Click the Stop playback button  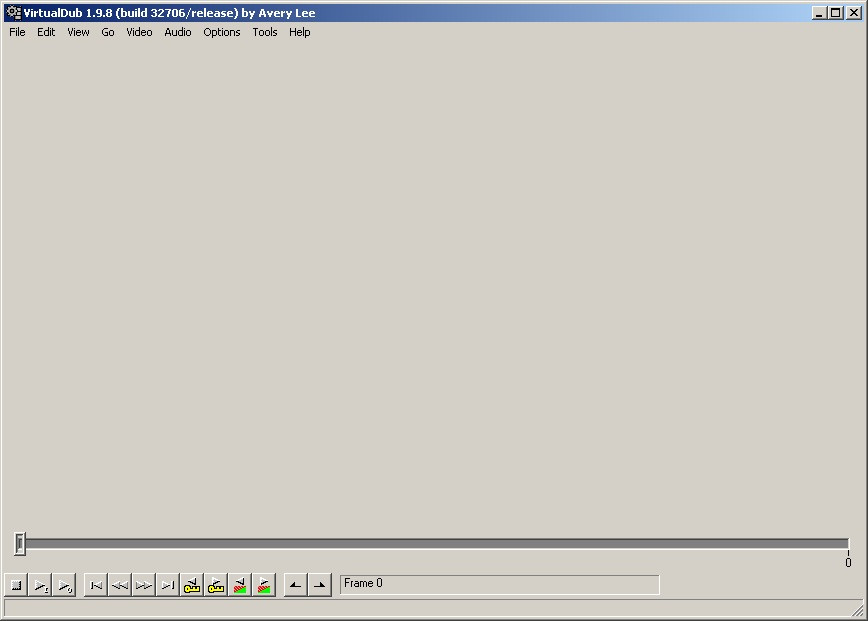pyautogui.click(x=16, y=585)
